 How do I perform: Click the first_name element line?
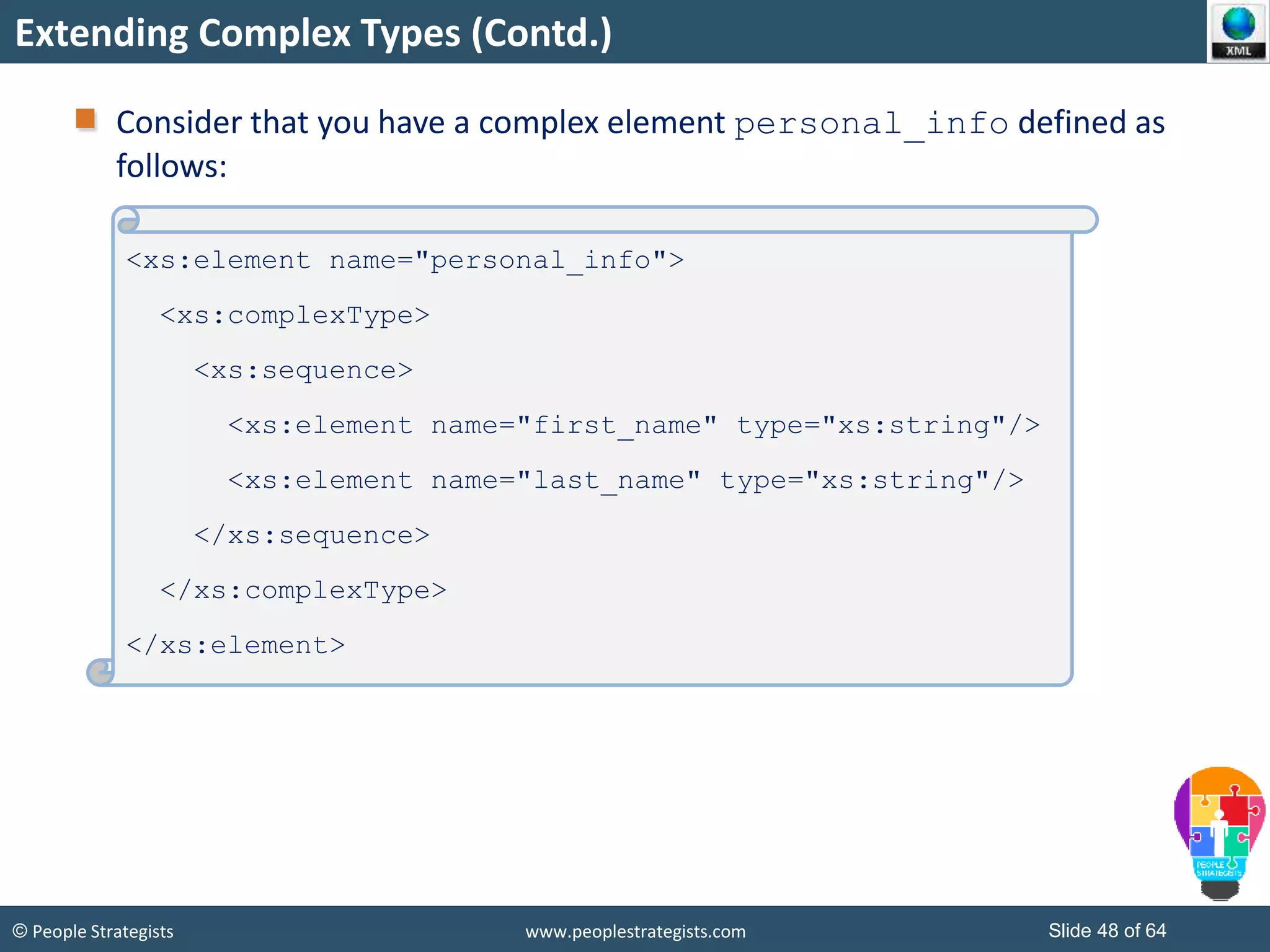point(634,426)
